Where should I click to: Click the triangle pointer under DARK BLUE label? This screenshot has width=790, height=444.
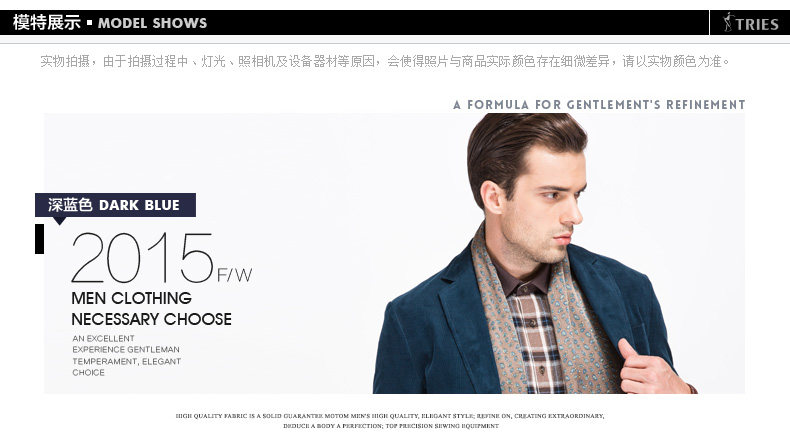(59, 221)
